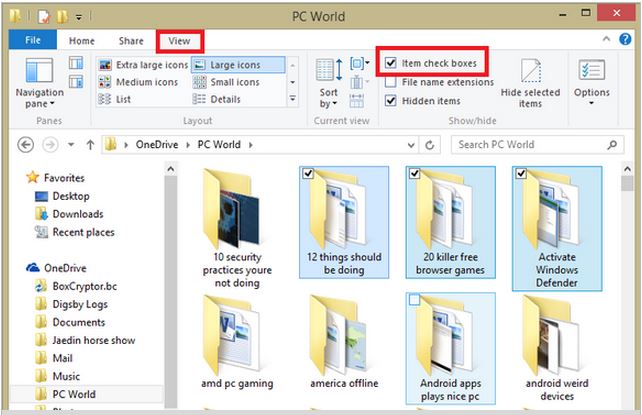This screenshot has height=415, width=642.
Task: Click Size all columns to fit icon
Action: click(357, 100)
